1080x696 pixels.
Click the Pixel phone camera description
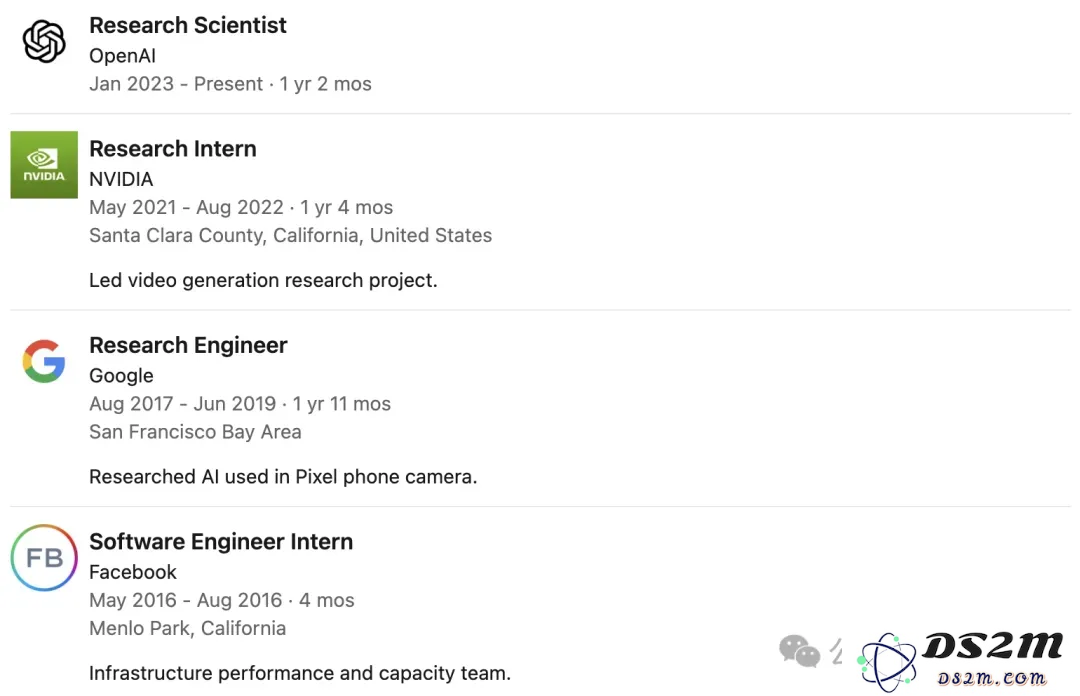(283, 477)
